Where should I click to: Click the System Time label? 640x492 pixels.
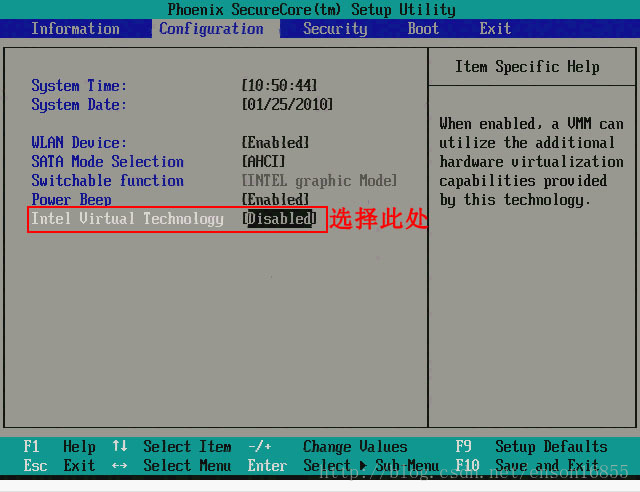pos(79,86)
